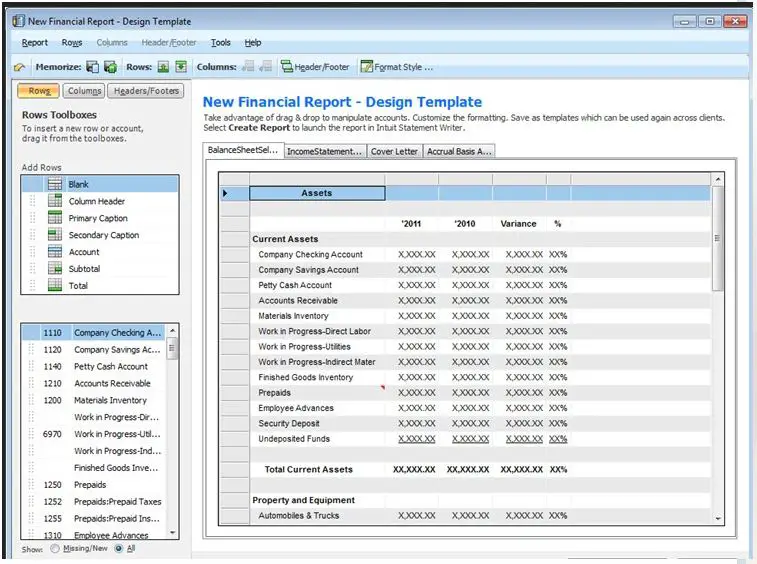Switch to the IncomeStatement tab
Image resolution: width=757 pixels, height=564 pixels.
tap(325, 151)
